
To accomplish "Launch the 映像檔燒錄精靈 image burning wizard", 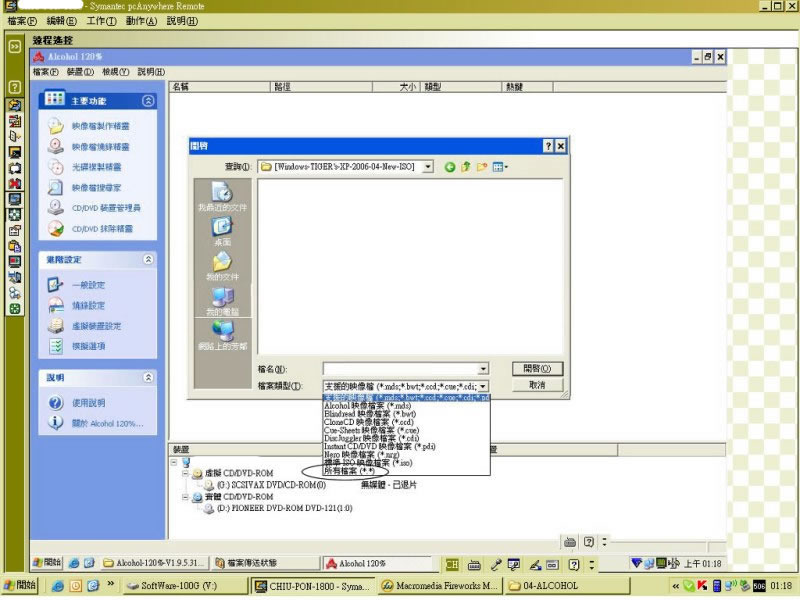I will click(100, 147).
